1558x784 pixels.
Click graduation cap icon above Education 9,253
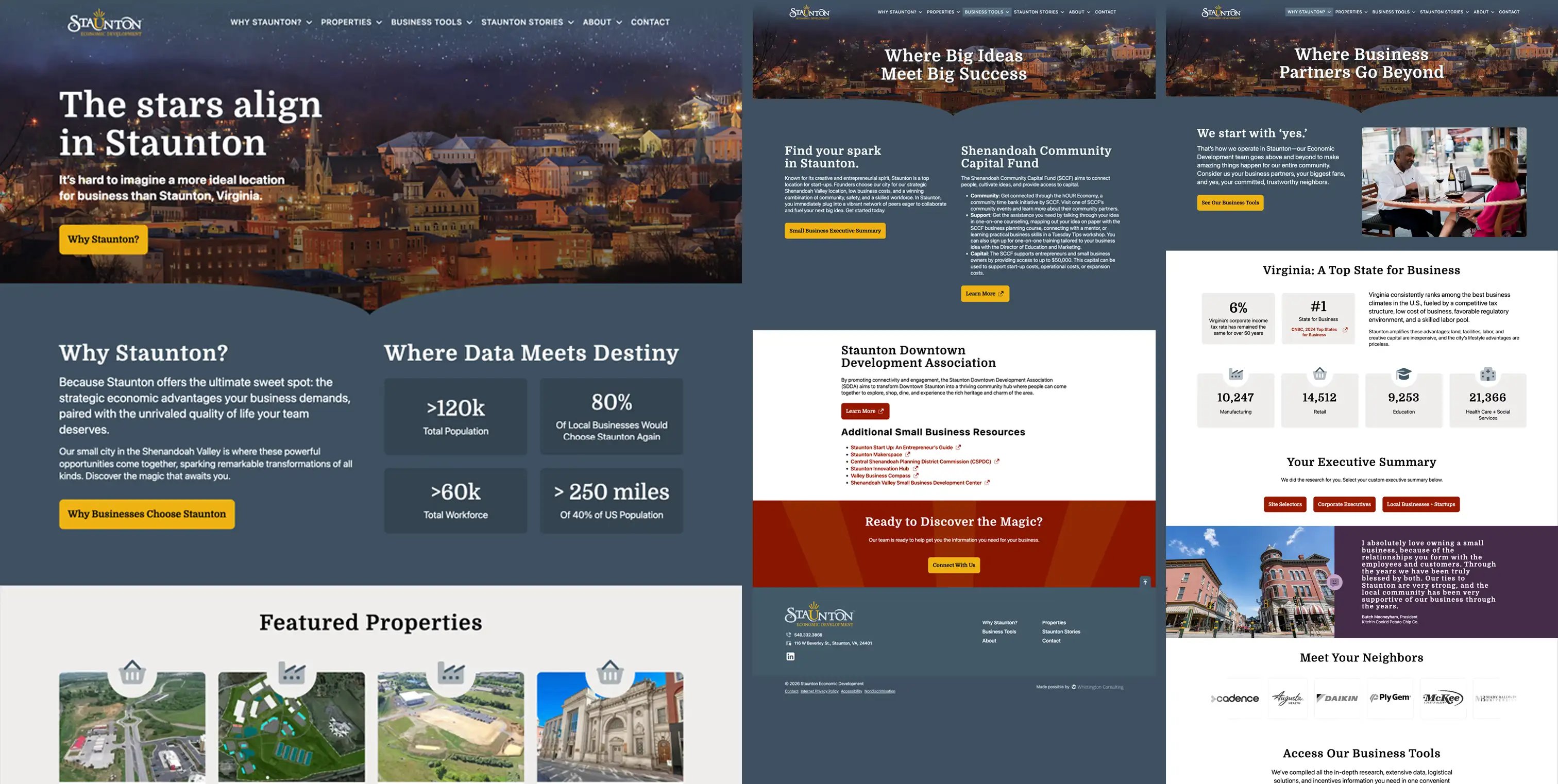click(1404, 374)
